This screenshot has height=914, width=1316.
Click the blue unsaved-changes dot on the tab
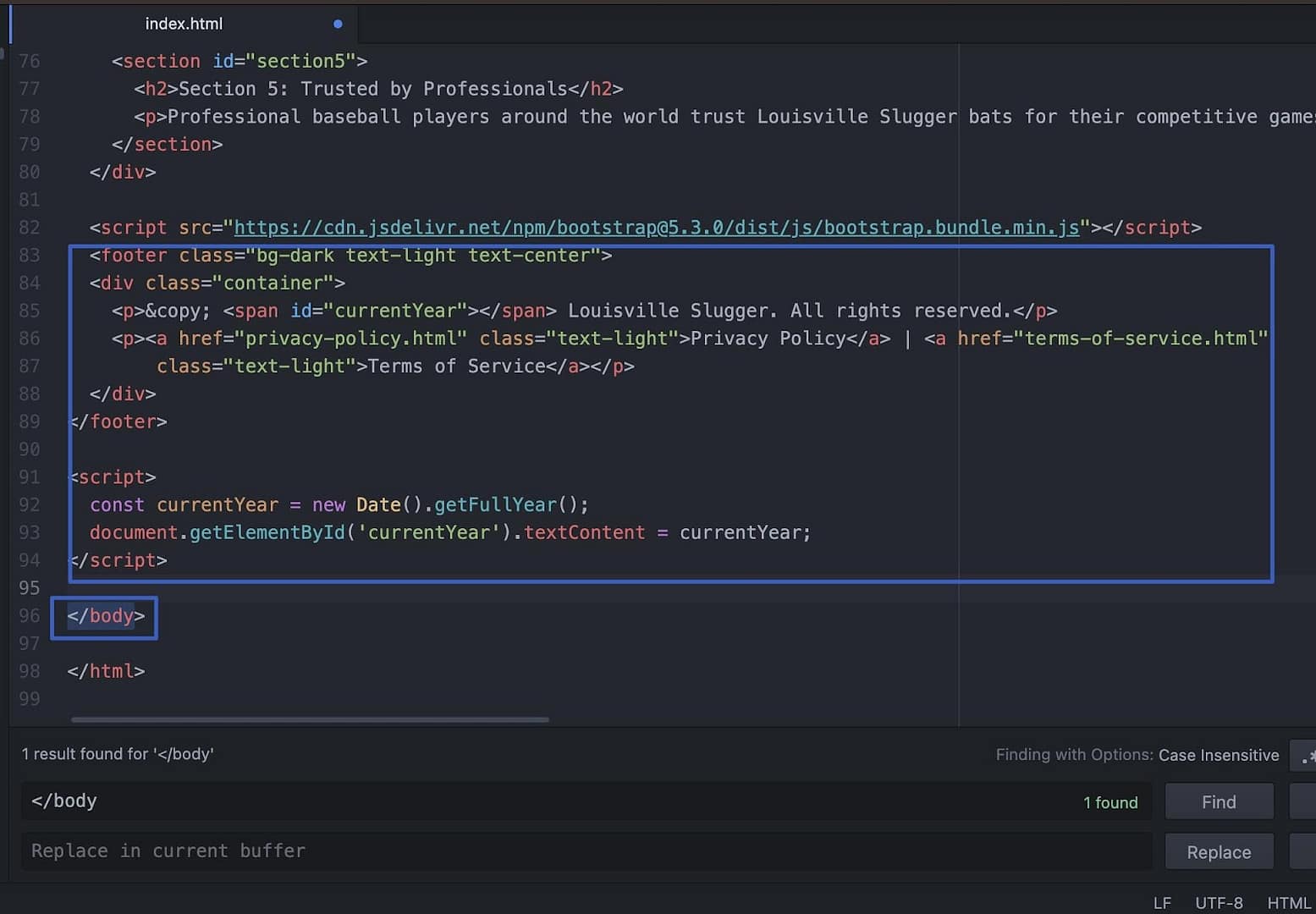(x=337, y=24)
